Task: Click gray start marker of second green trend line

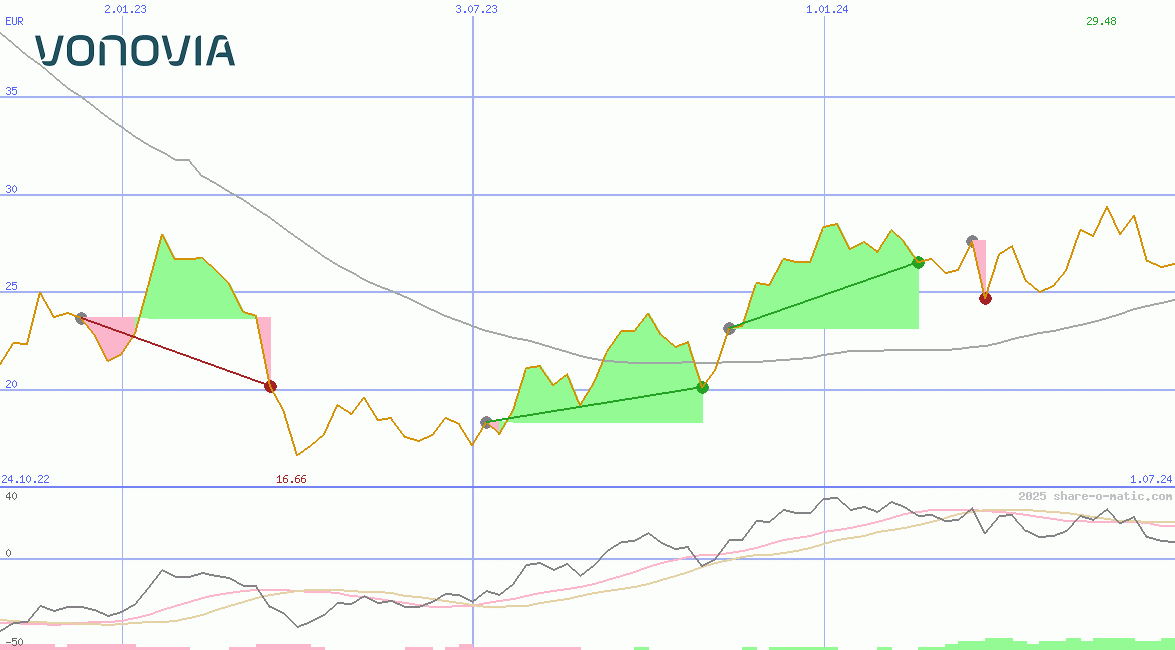Action: (730, 328)
